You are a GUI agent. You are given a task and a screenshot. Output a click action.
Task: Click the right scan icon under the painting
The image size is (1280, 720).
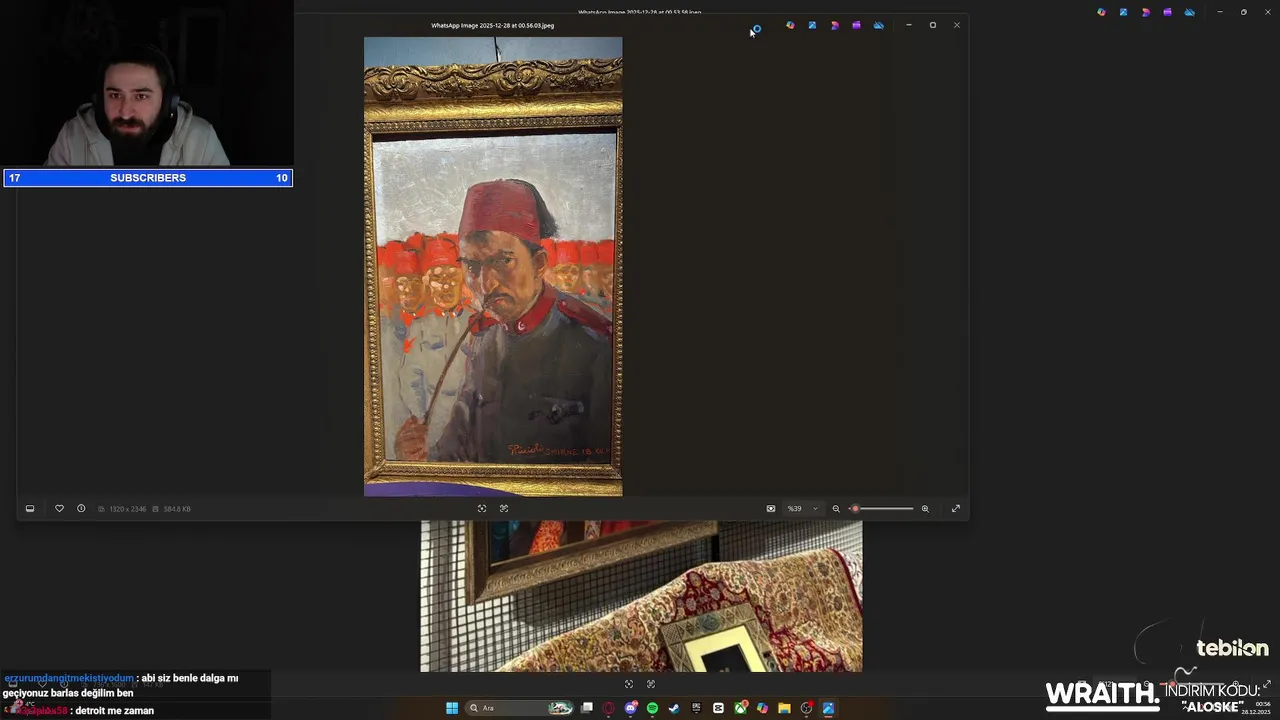point(504,508)
